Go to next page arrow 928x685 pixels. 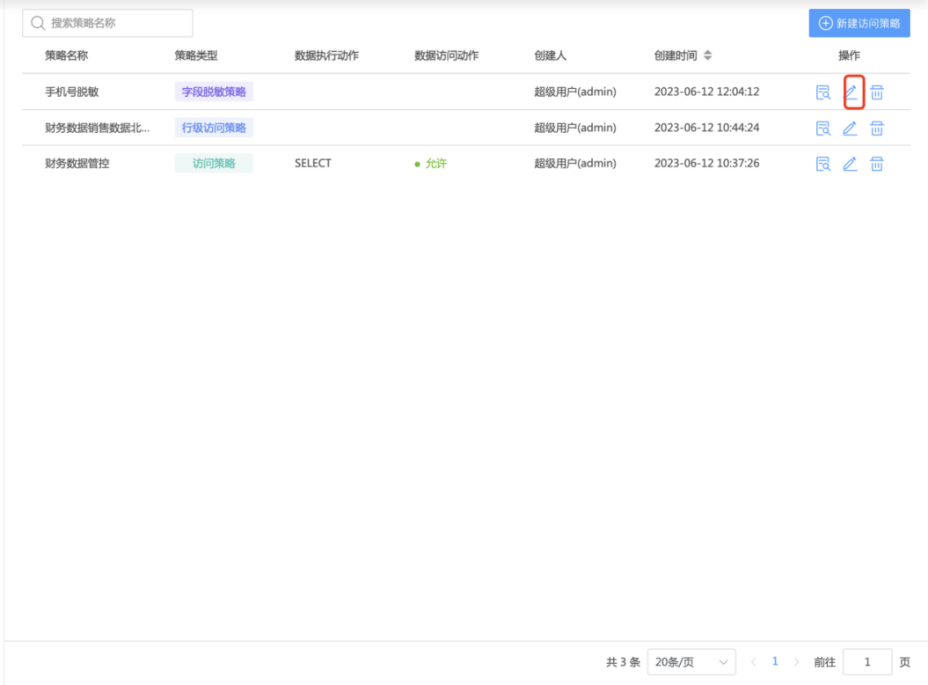[797, 662]
